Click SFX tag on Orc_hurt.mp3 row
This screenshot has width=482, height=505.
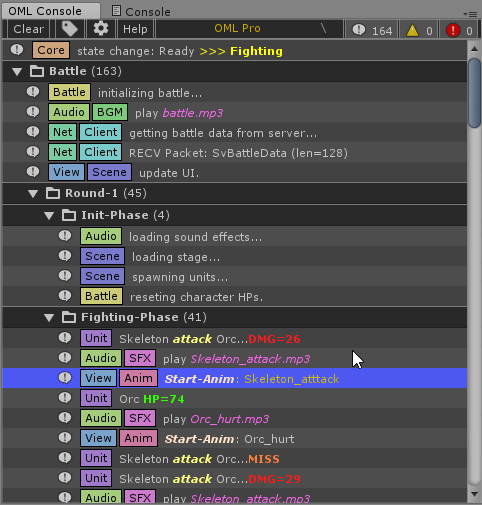[140, 418]
